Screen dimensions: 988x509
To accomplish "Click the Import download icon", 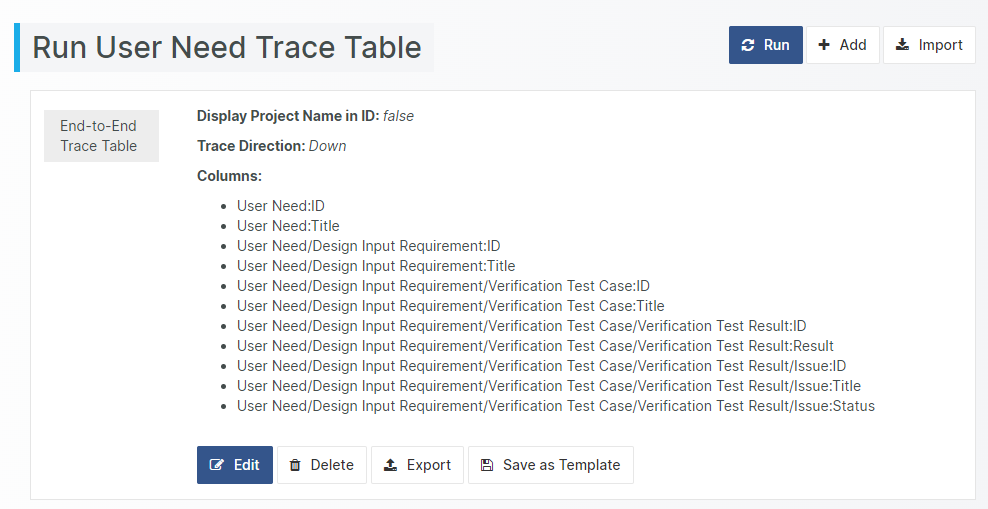I will [902, 45].
